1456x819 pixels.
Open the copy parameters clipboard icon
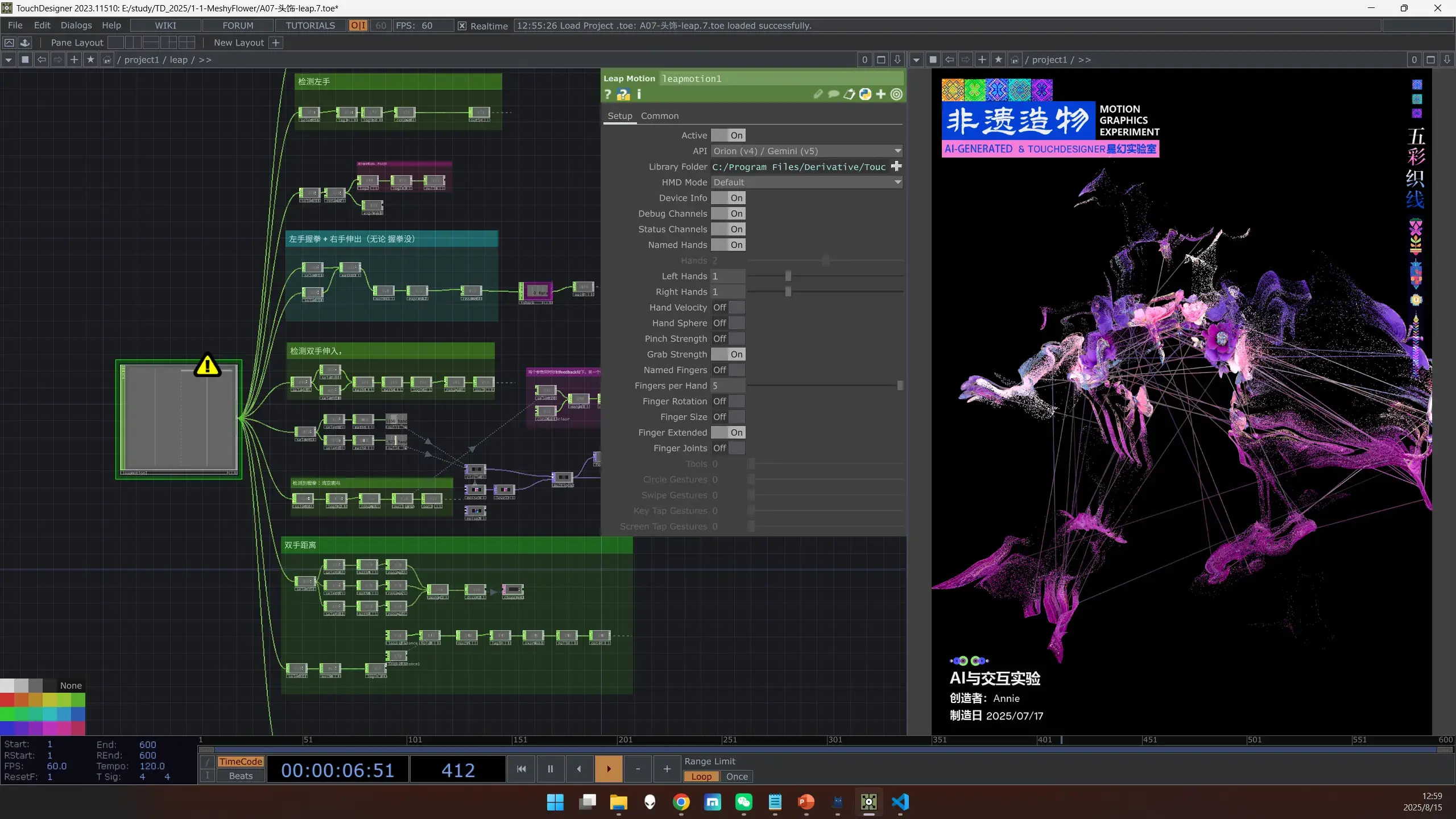click(x=849, y=94)
